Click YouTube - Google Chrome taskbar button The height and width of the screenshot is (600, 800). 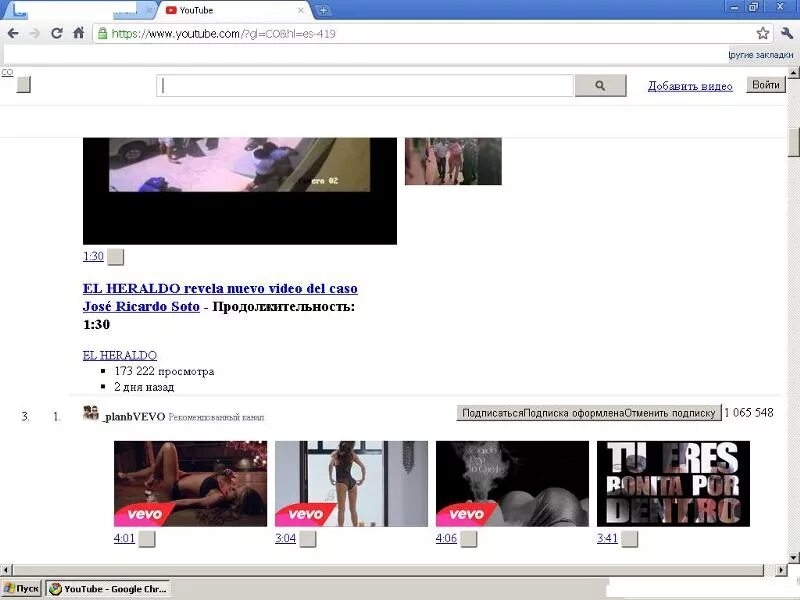coord(108,589)
